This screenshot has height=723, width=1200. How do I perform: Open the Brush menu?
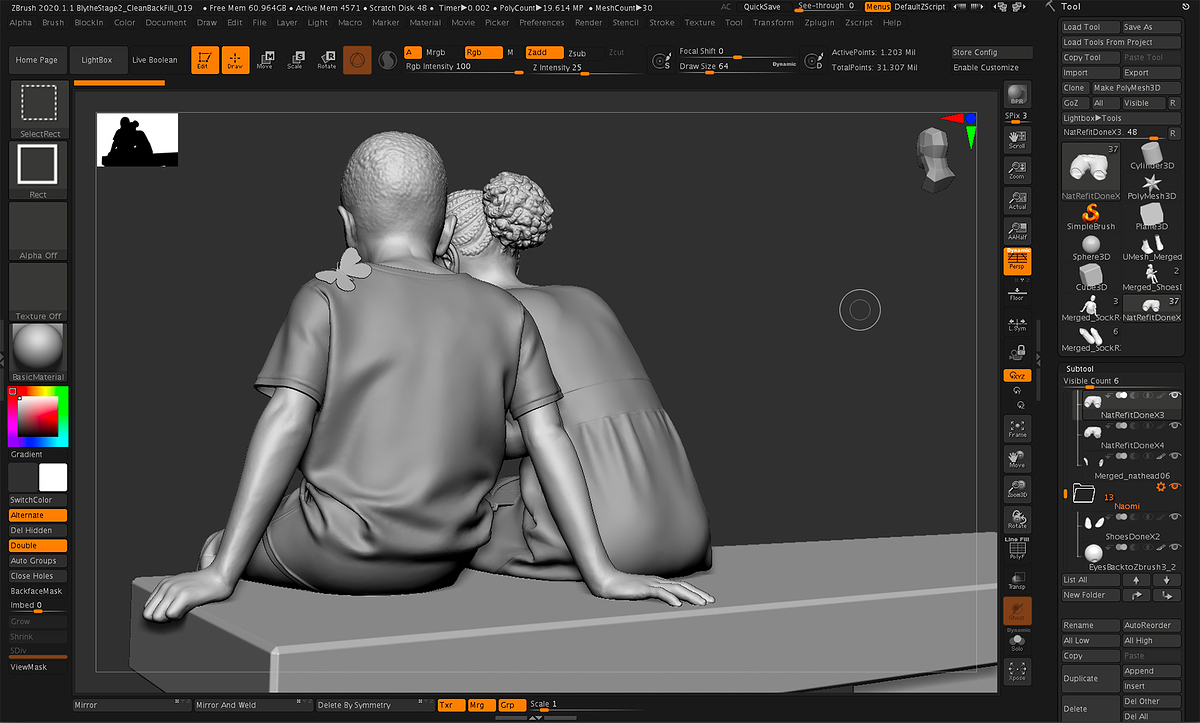click(53, 22)
